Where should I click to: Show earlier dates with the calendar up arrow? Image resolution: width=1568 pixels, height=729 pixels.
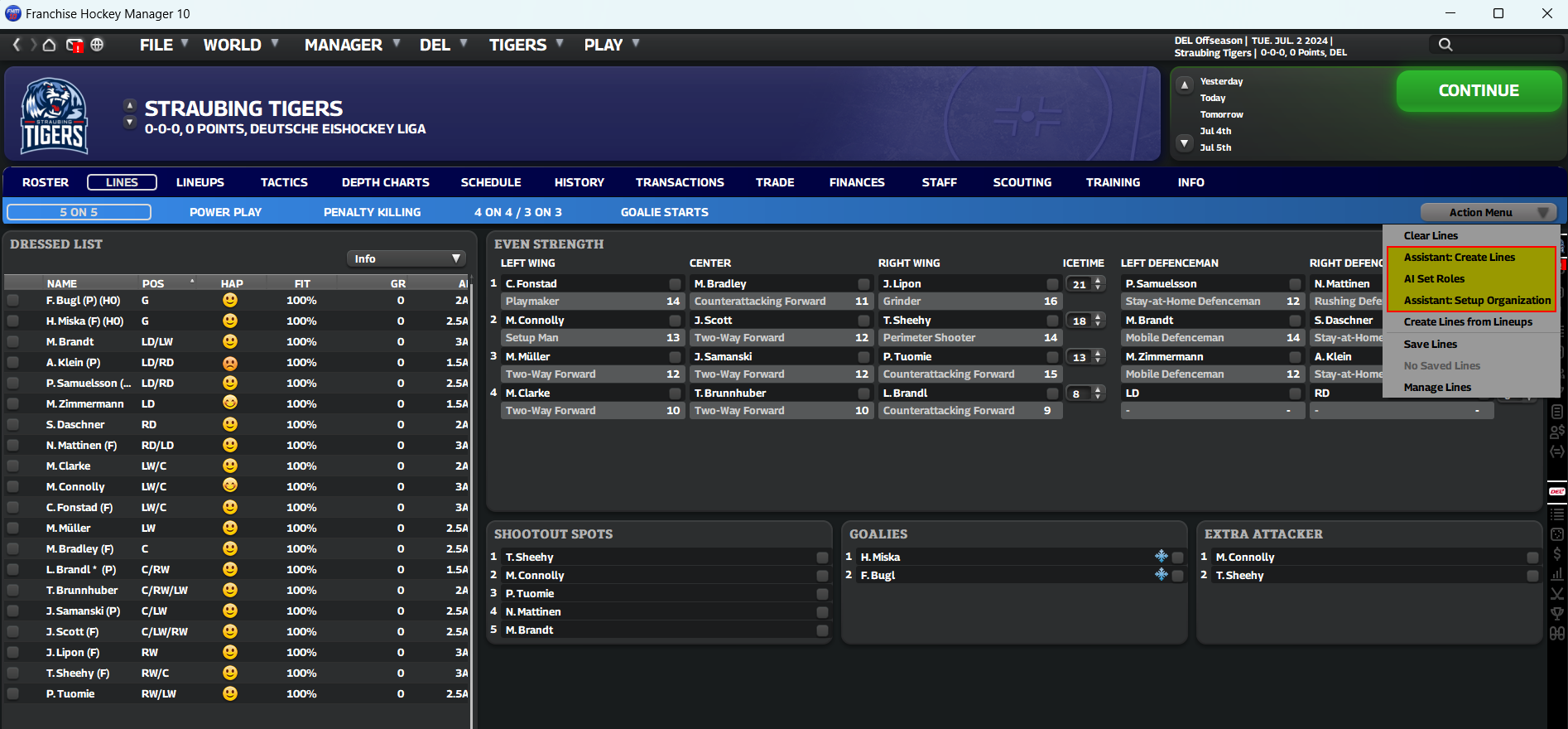(x=1185, y=84)
